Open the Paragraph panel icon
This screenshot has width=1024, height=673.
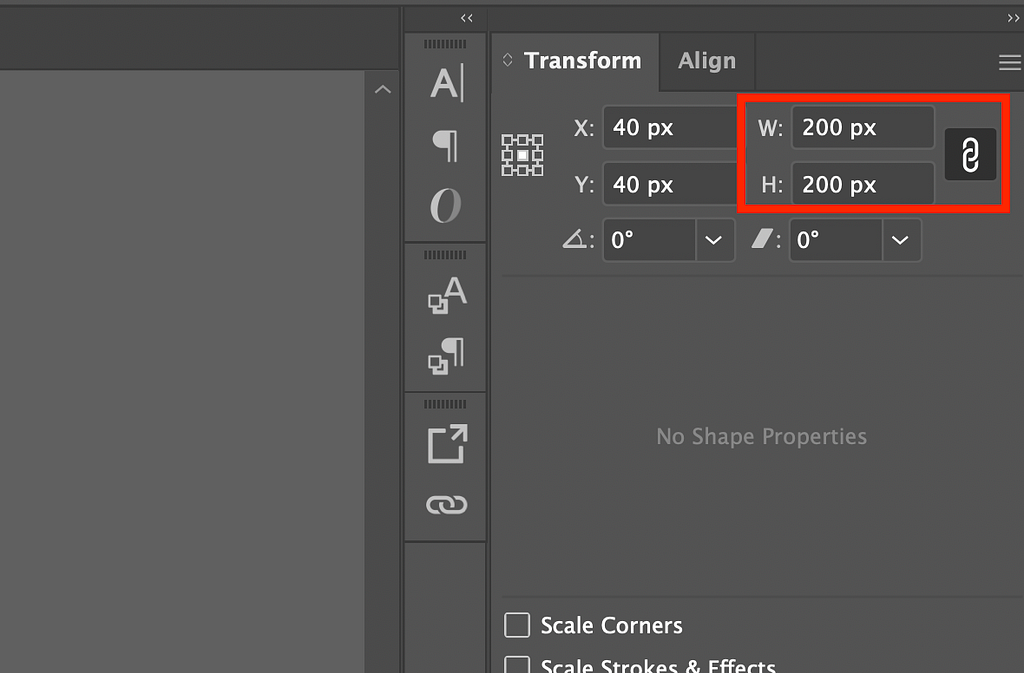pos(445,145)
